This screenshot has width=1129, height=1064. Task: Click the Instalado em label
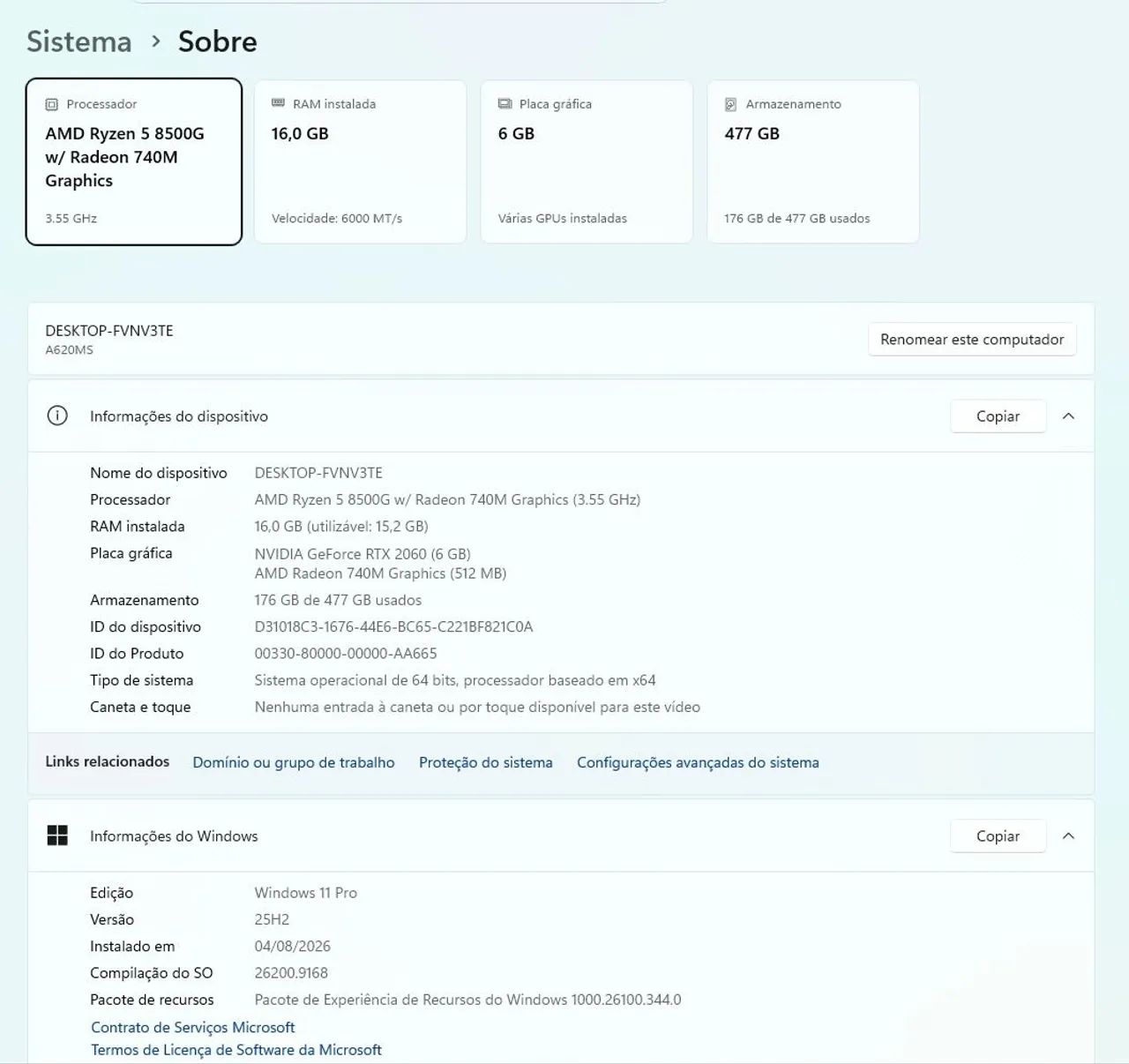tap(132, 947)
